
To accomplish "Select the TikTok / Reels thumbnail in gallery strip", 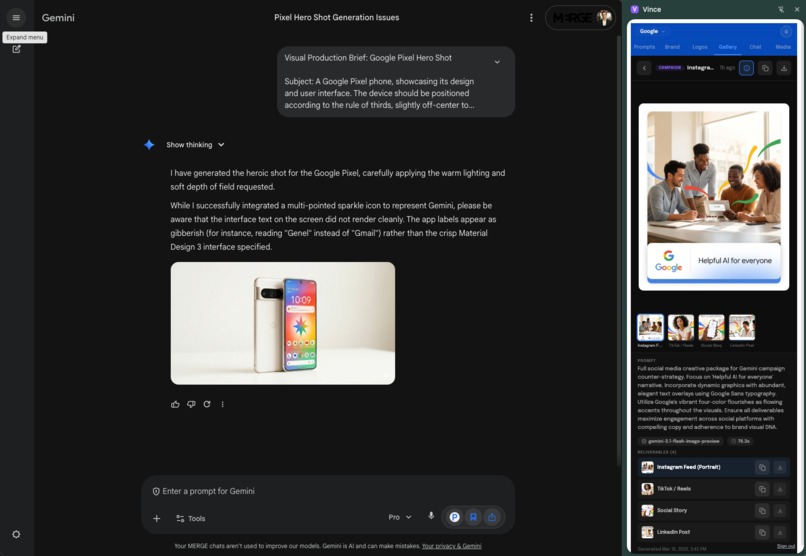I will pyautogui.click(x=681, y=327).
